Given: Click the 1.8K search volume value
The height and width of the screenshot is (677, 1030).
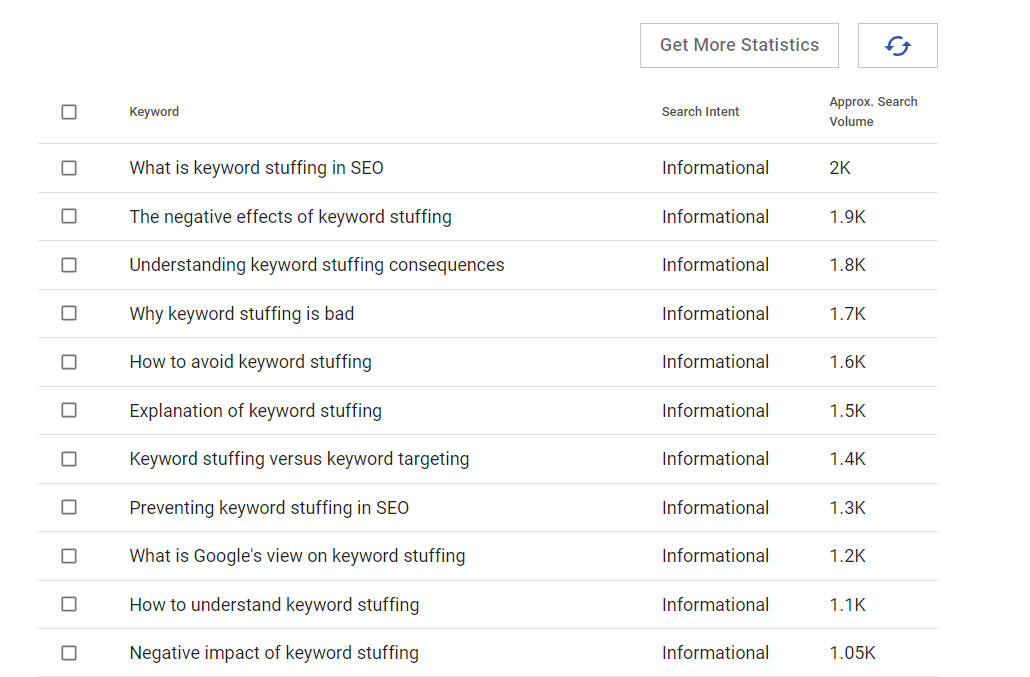Looking at the screenshot, I should (847, 265).
